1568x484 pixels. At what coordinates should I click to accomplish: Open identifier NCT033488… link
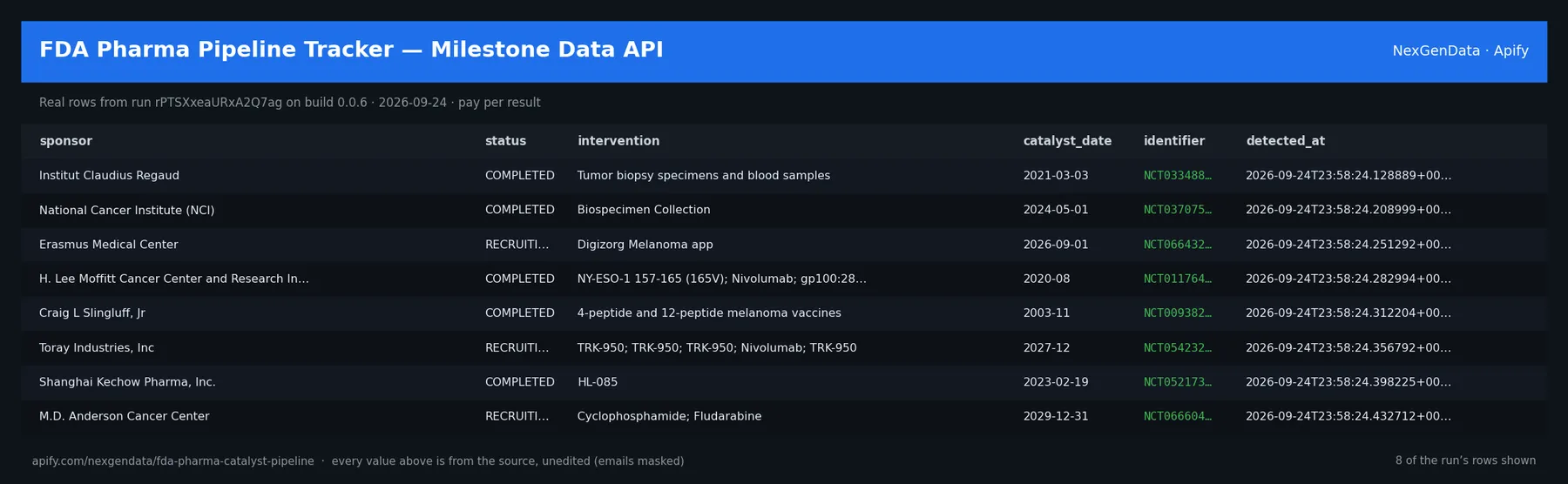(1177, 176)
